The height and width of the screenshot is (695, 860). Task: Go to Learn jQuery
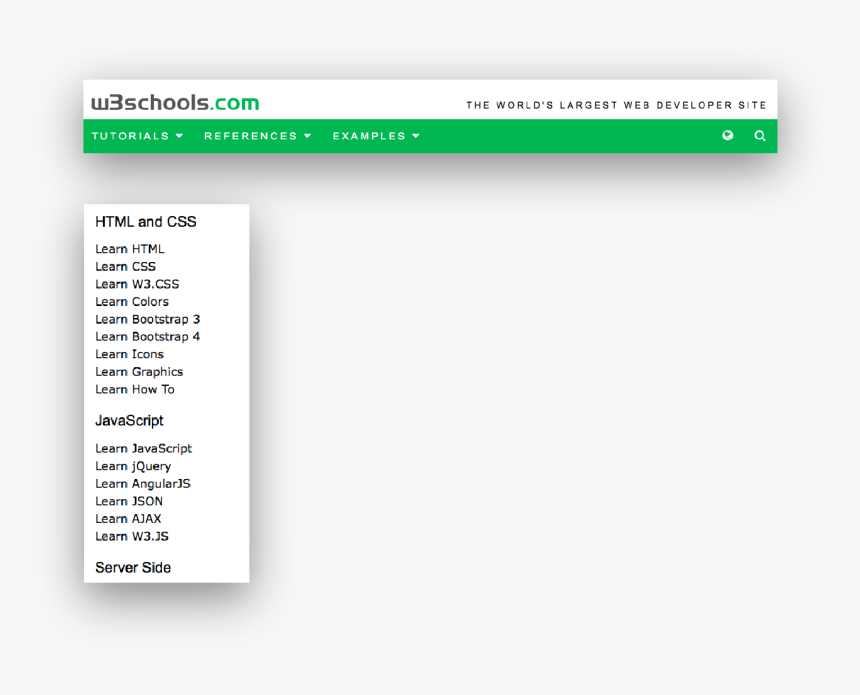click(133, 466)
